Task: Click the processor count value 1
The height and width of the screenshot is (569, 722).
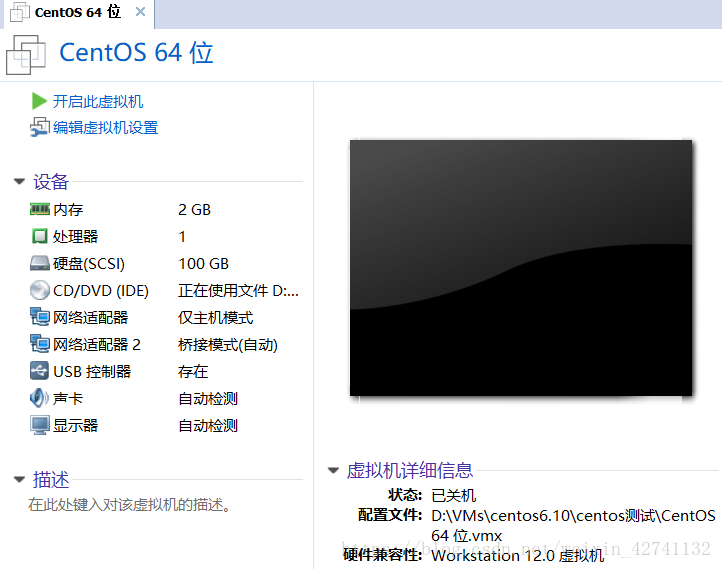Action: pos(182,236)
